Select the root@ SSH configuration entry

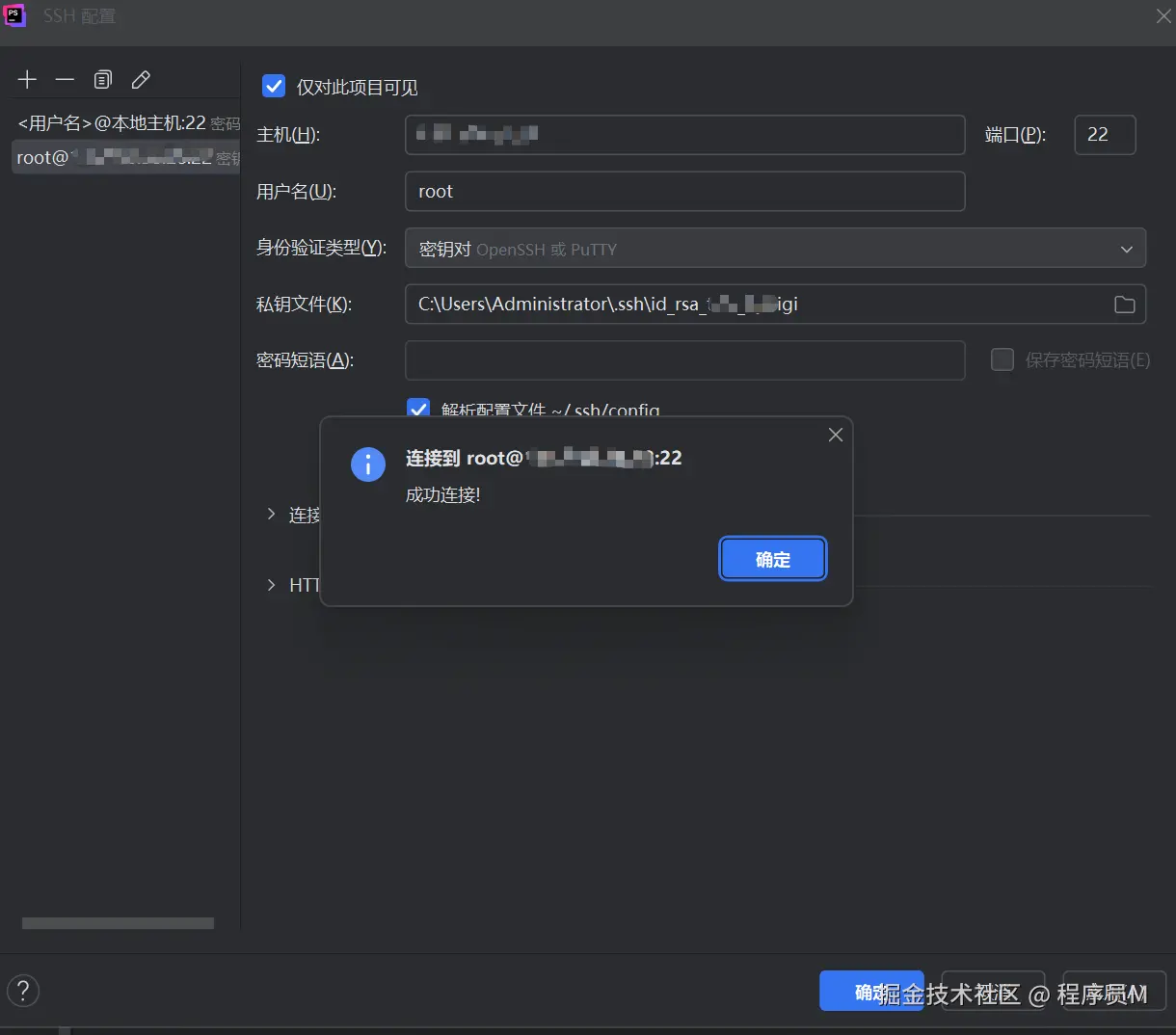[126, 158]
